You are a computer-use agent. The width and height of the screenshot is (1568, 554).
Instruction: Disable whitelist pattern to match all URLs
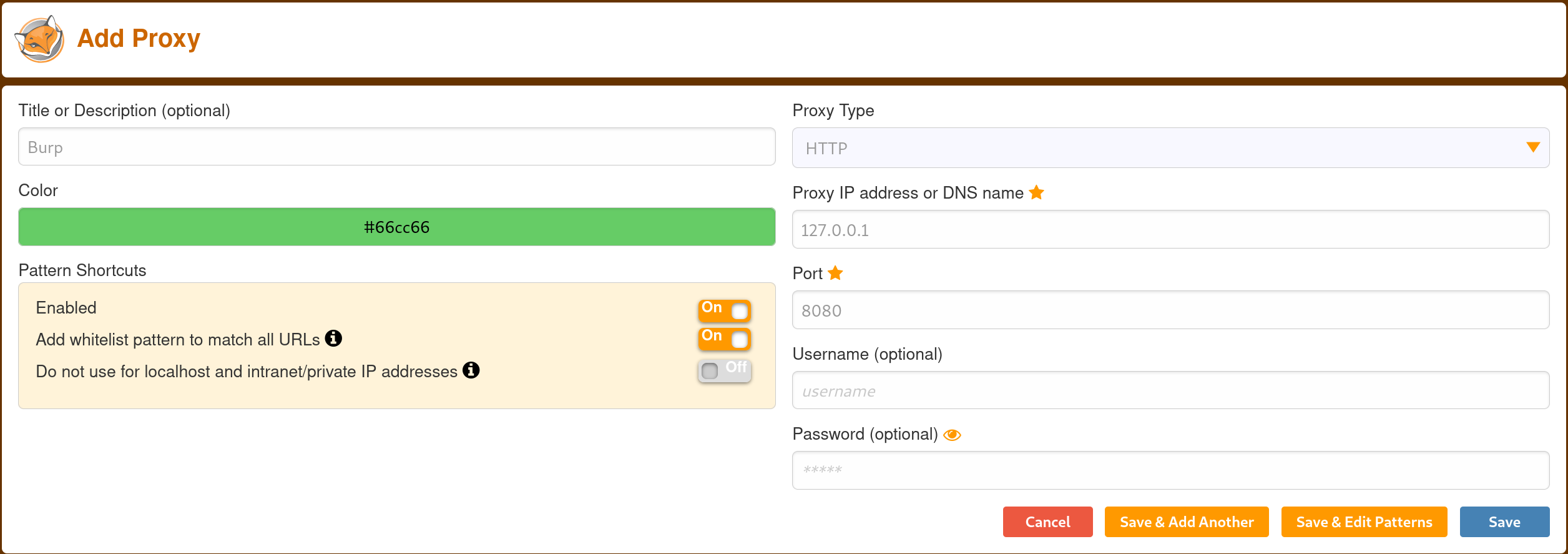click(724, 339)
